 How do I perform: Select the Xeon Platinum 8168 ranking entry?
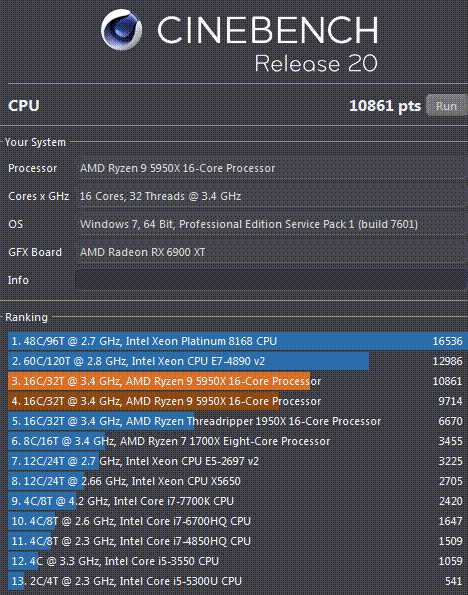(238, 341)
